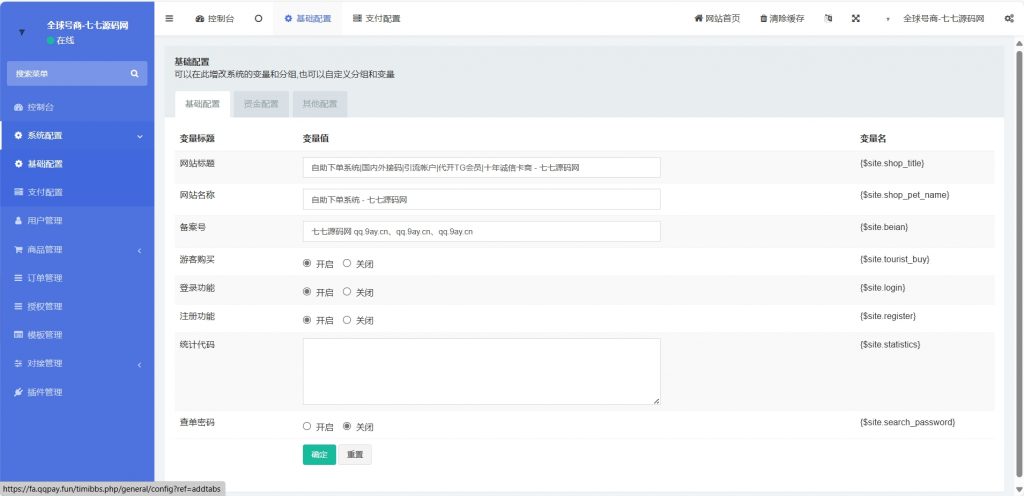Click the {$site.statistics} variable name

click(890, 344)
